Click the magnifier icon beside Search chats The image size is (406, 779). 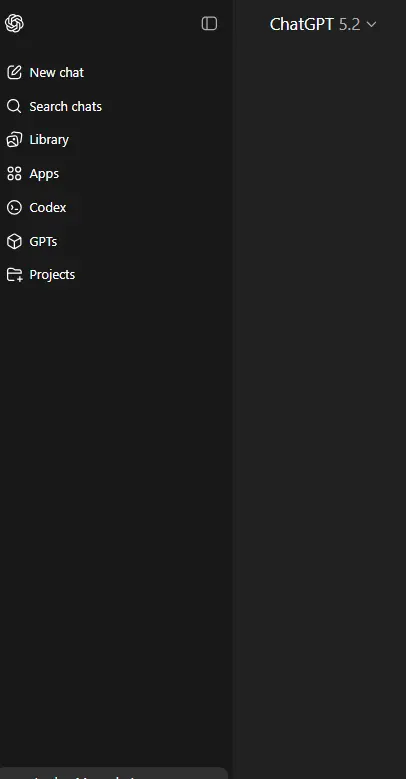[x=14, y=106]
